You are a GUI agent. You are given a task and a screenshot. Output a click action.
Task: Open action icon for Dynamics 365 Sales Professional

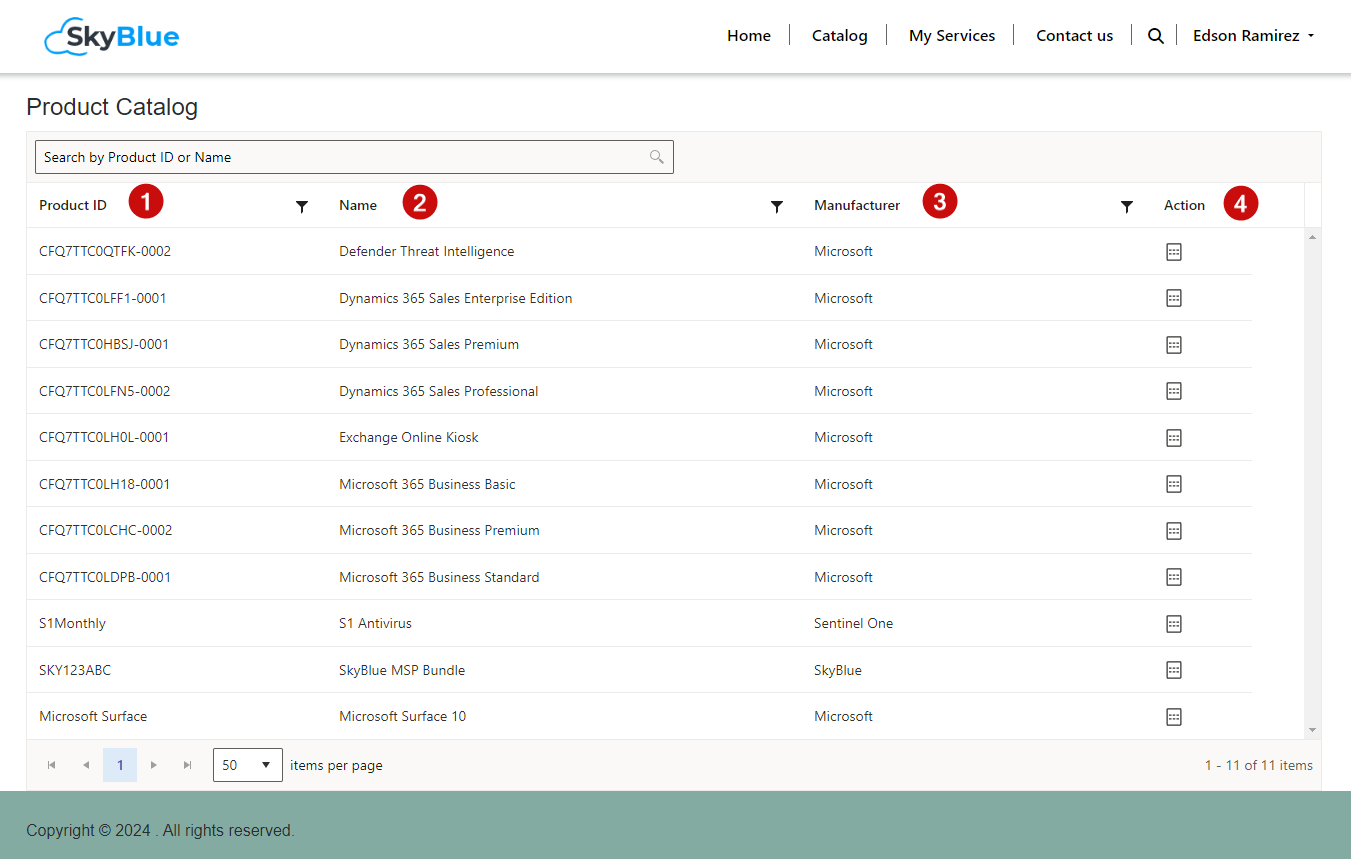1174,391
